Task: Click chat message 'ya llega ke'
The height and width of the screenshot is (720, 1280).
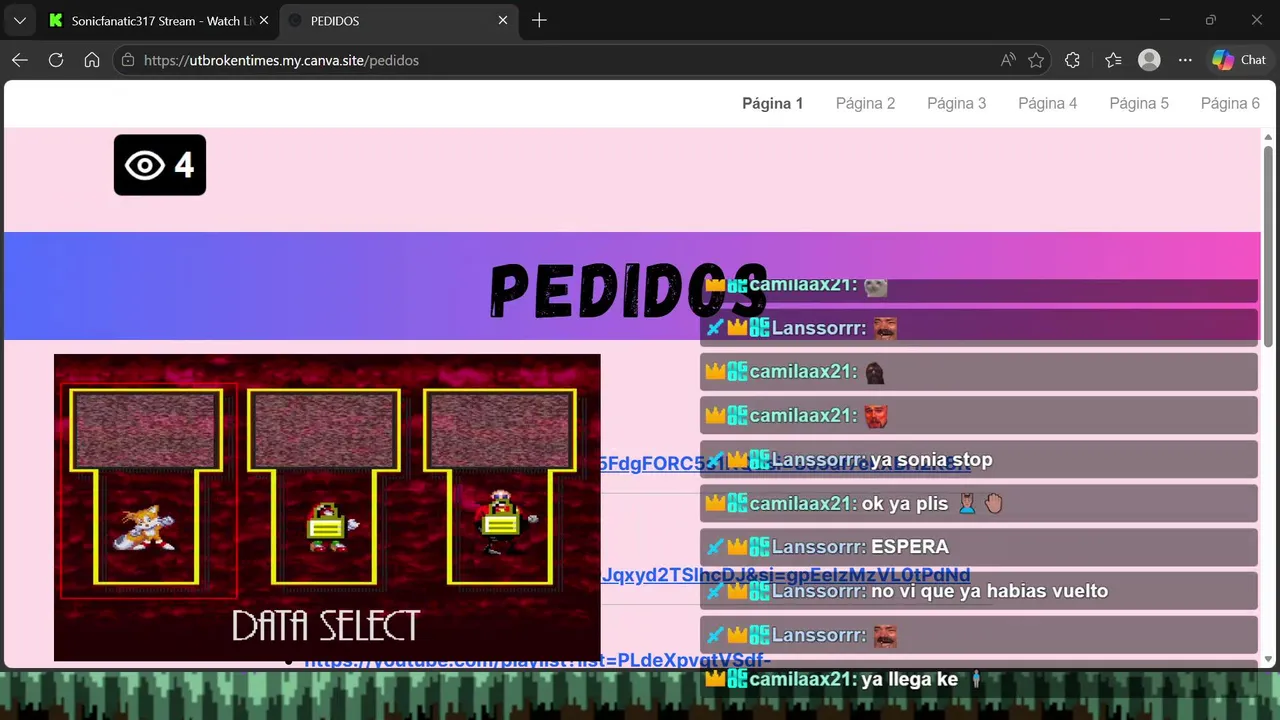Action: pos(909,679)
